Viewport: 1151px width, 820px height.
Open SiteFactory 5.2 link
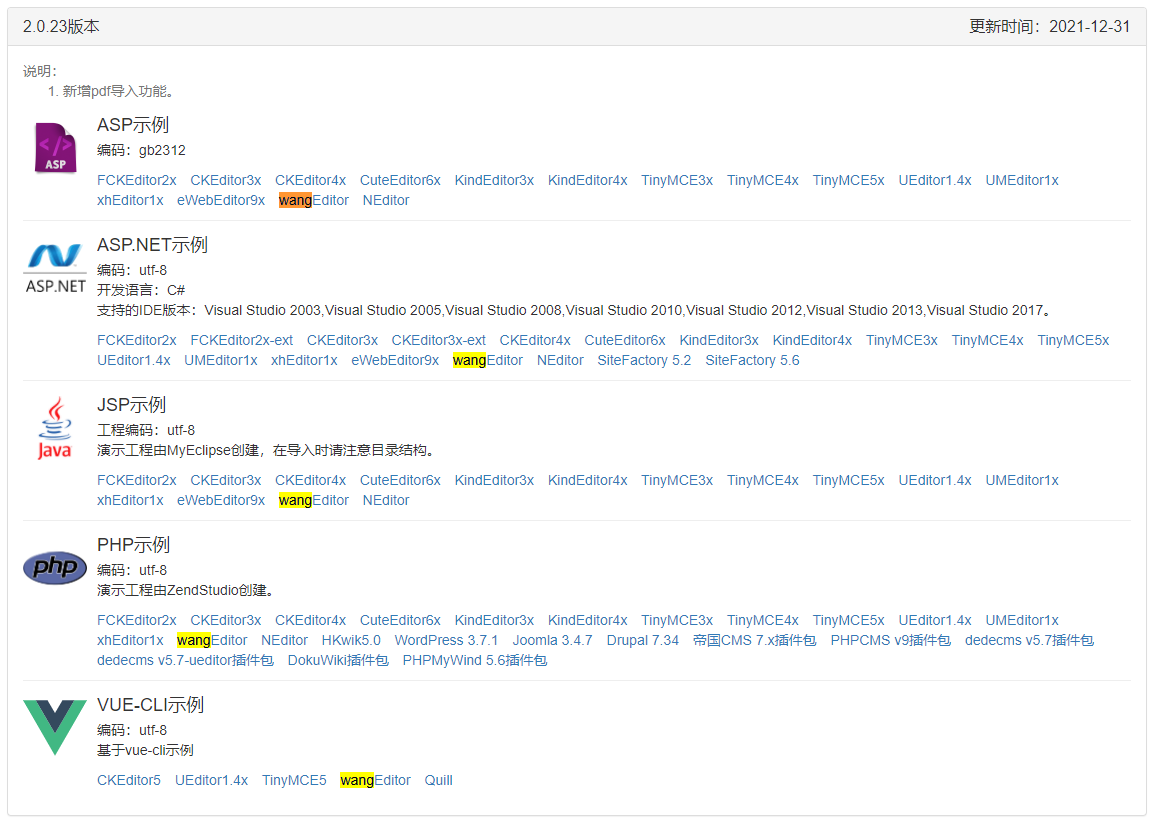(644, 360)
